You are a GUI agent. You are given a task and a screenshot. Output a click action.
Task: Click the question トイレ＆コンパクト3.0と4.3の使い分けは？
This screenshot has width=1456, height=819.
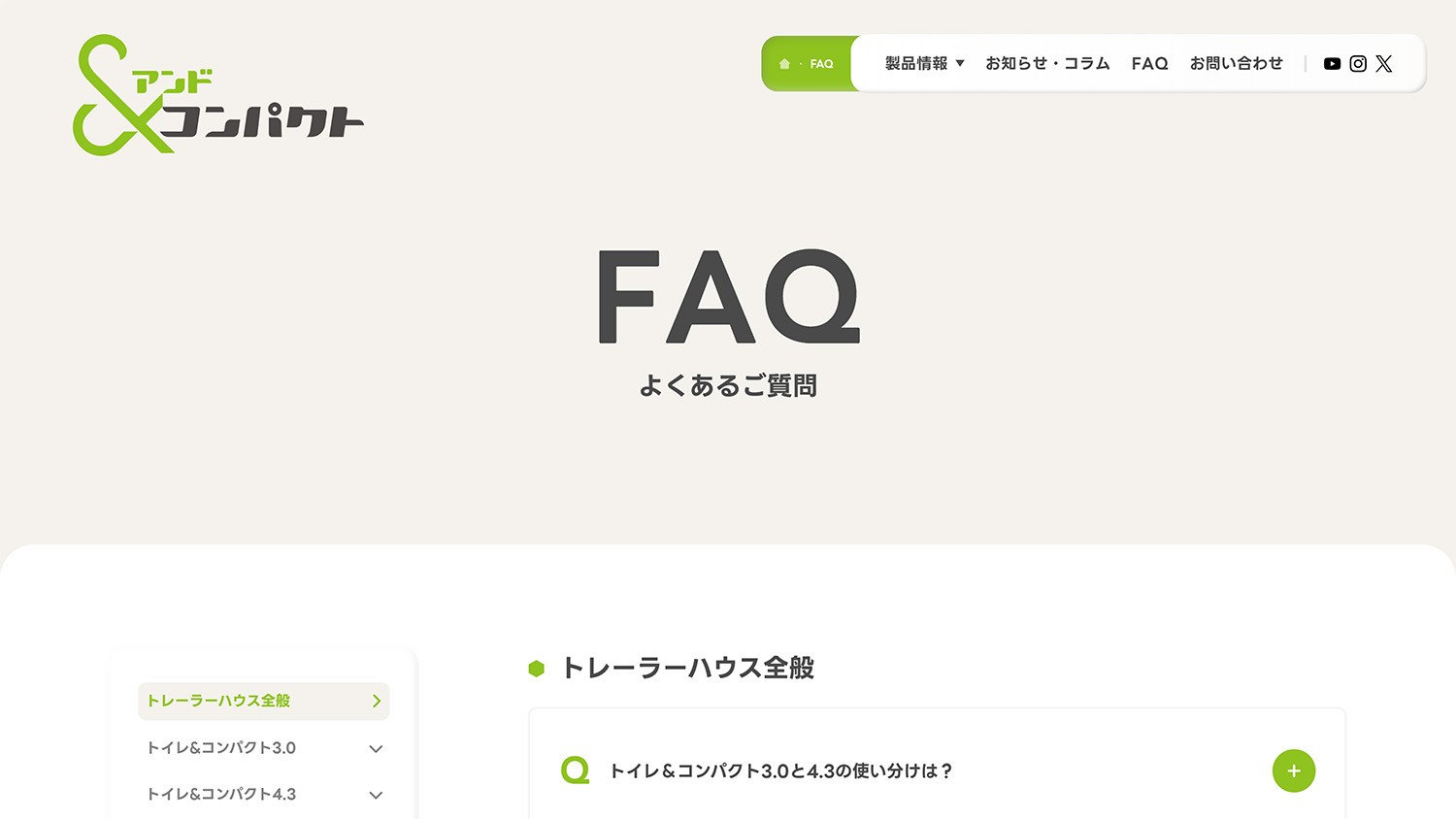(780, 771)
